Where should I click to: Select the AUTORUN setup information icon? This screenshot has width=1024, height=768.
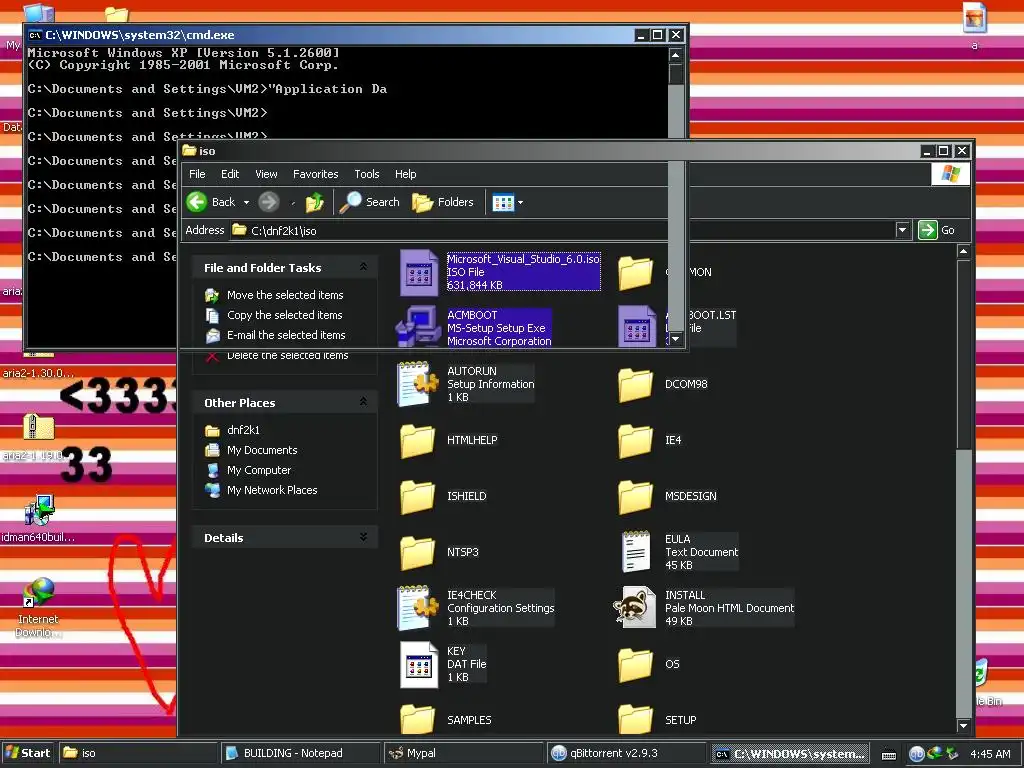418,384
